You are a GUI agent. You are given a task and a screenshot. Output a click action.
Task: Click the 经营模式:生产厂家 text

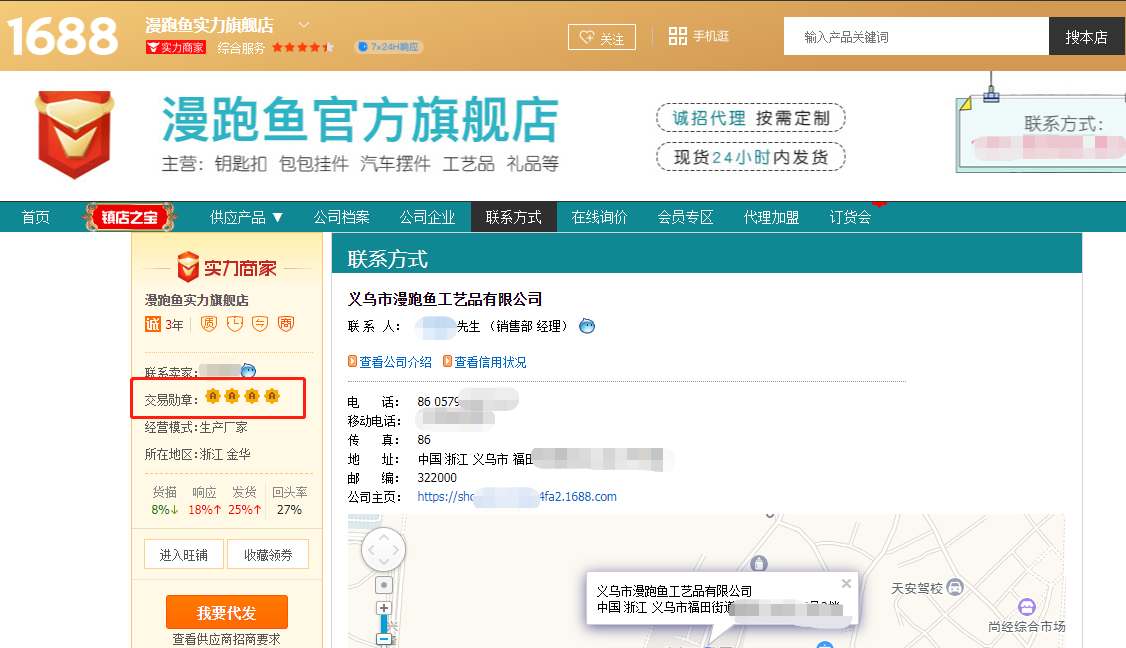tap(196, 427)
